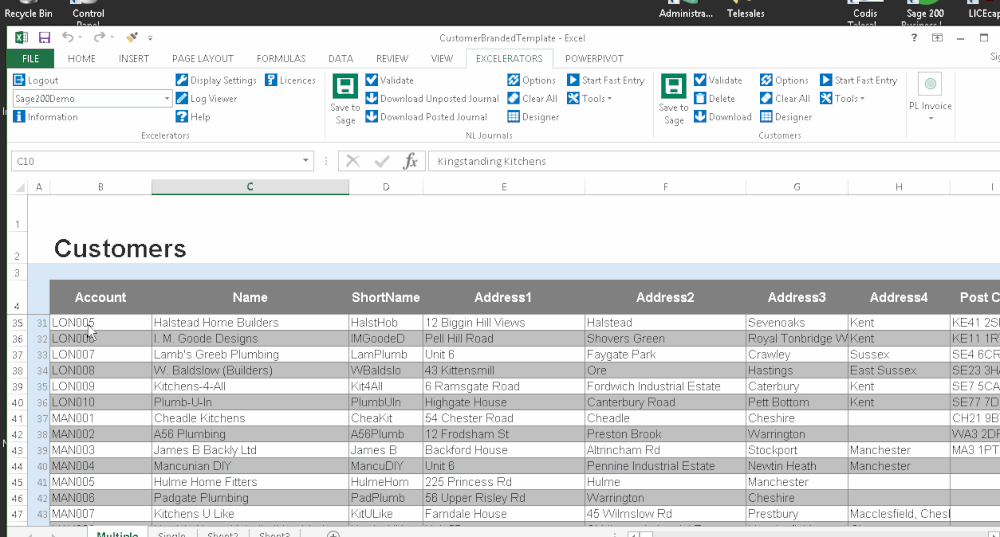The width and height of the screenshot is (1000, 537).
Task: Expand Tools dropdown in NL Journals group
Action: (x=589, y=99)
